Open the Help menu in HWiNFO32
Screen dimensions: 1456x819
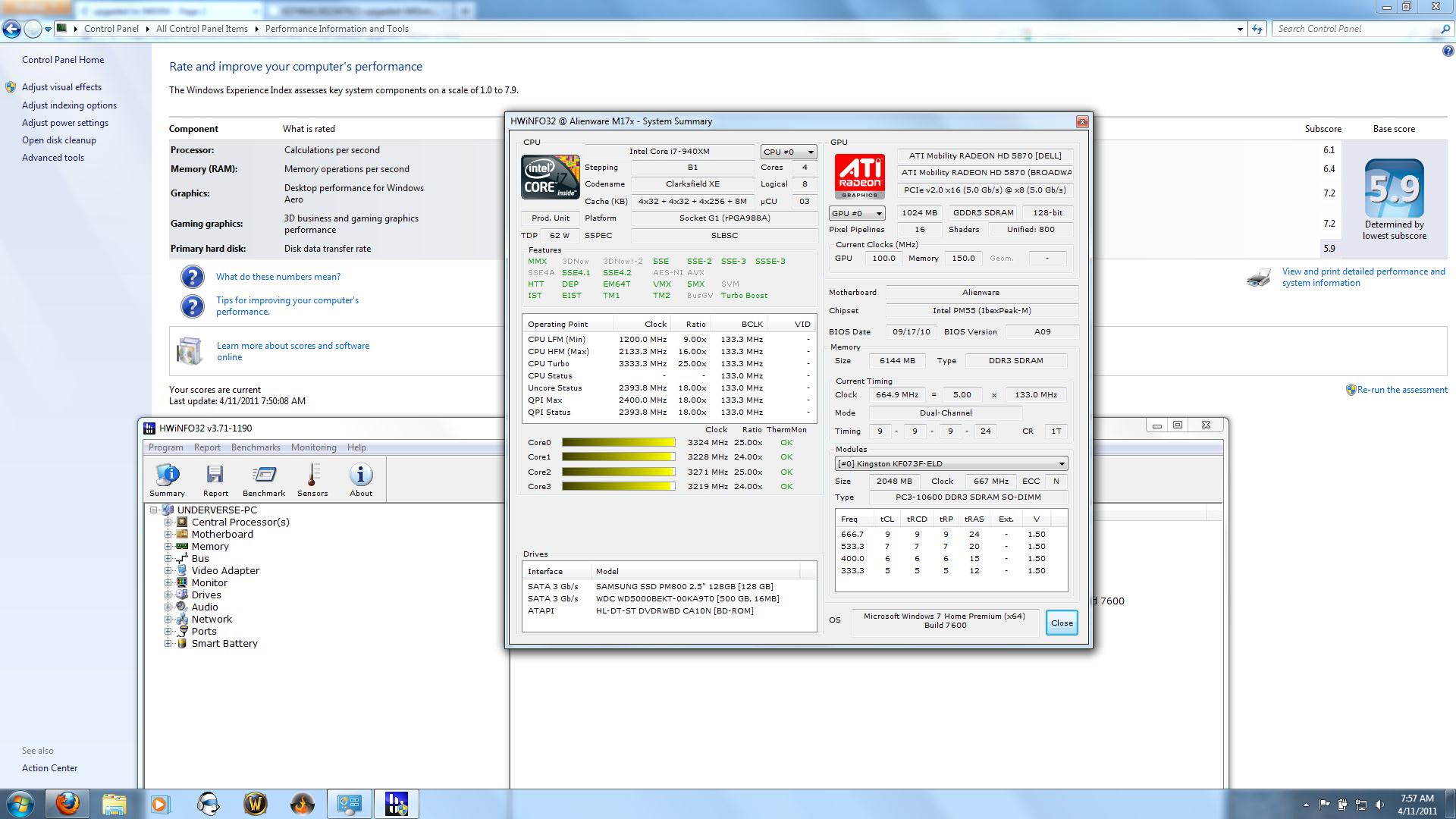356,447
